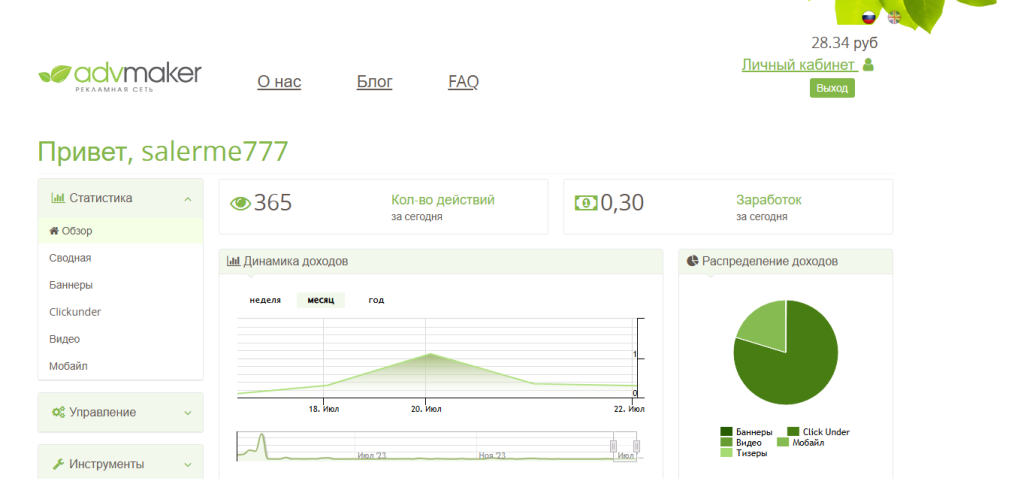The image size is (1024, 487).
Task: Expand the Инструменты section chevron
Action: [x=187, y=465]
